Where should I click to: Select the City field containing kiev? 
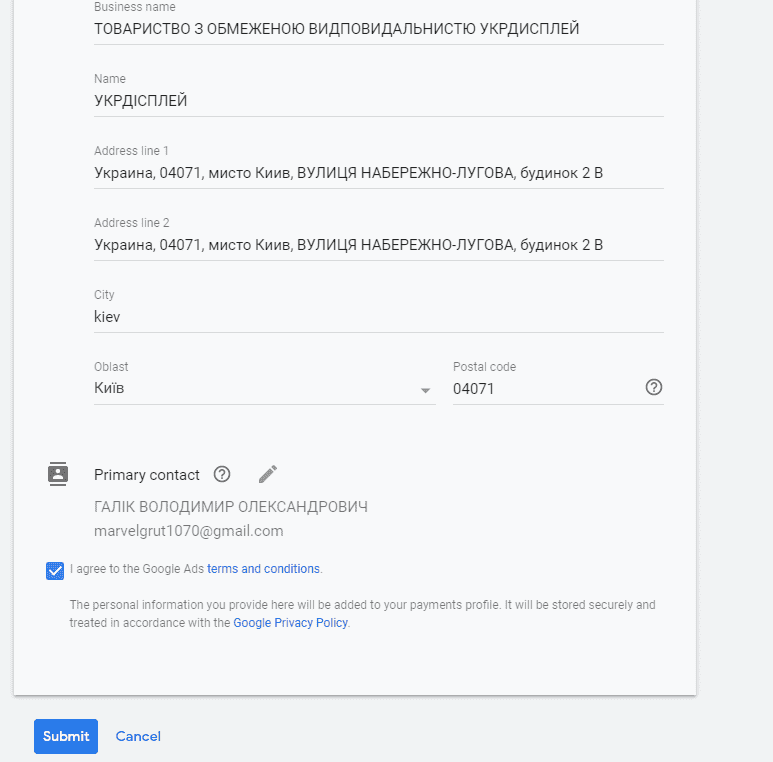(x=379, y=316)
